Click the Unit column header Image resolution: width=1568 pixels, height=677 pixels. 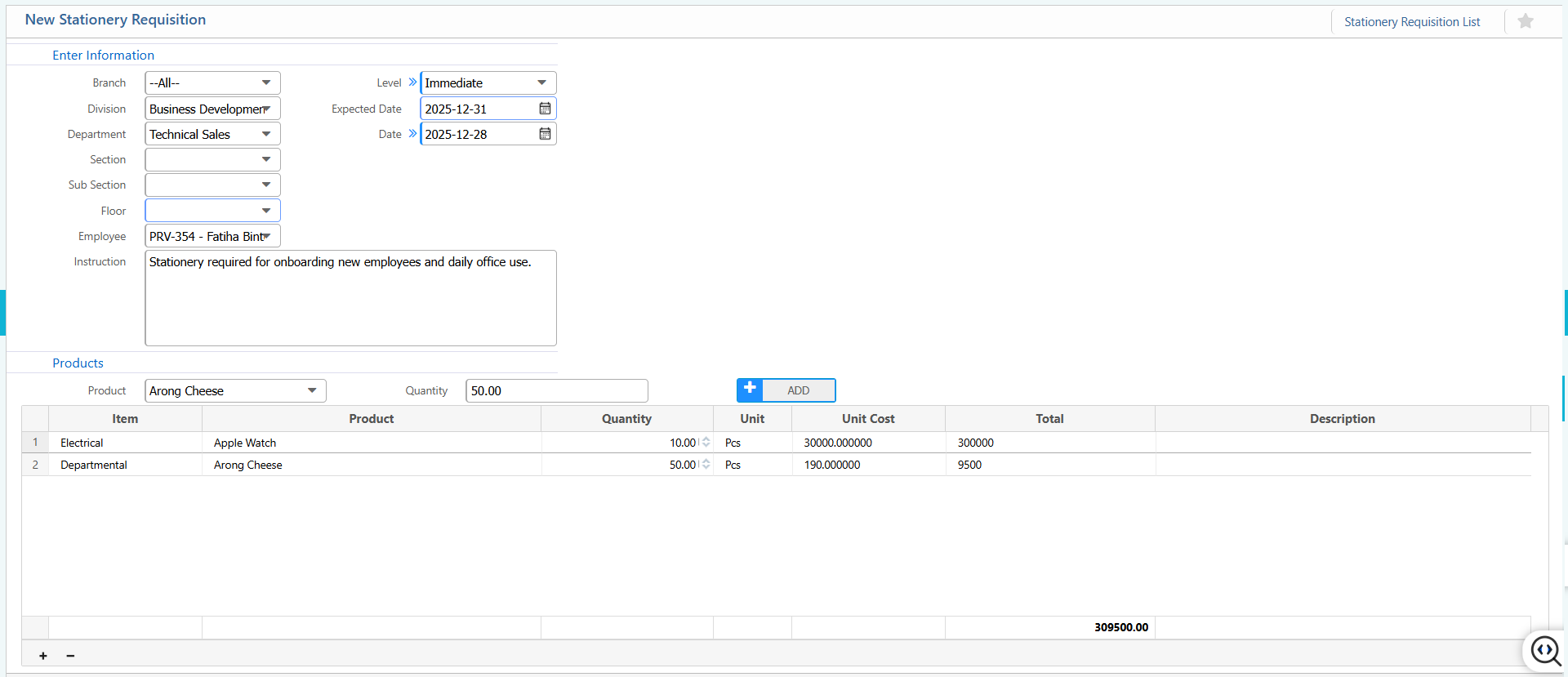752,419
